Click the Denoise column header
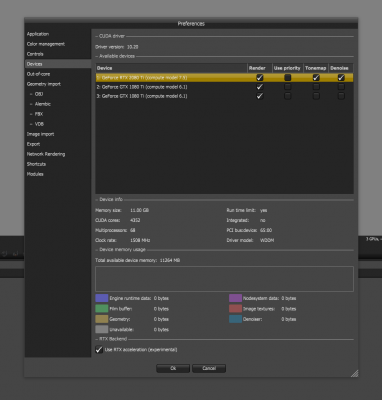The height and width of the screenshot is (400, 382). (x=341, y=68)
